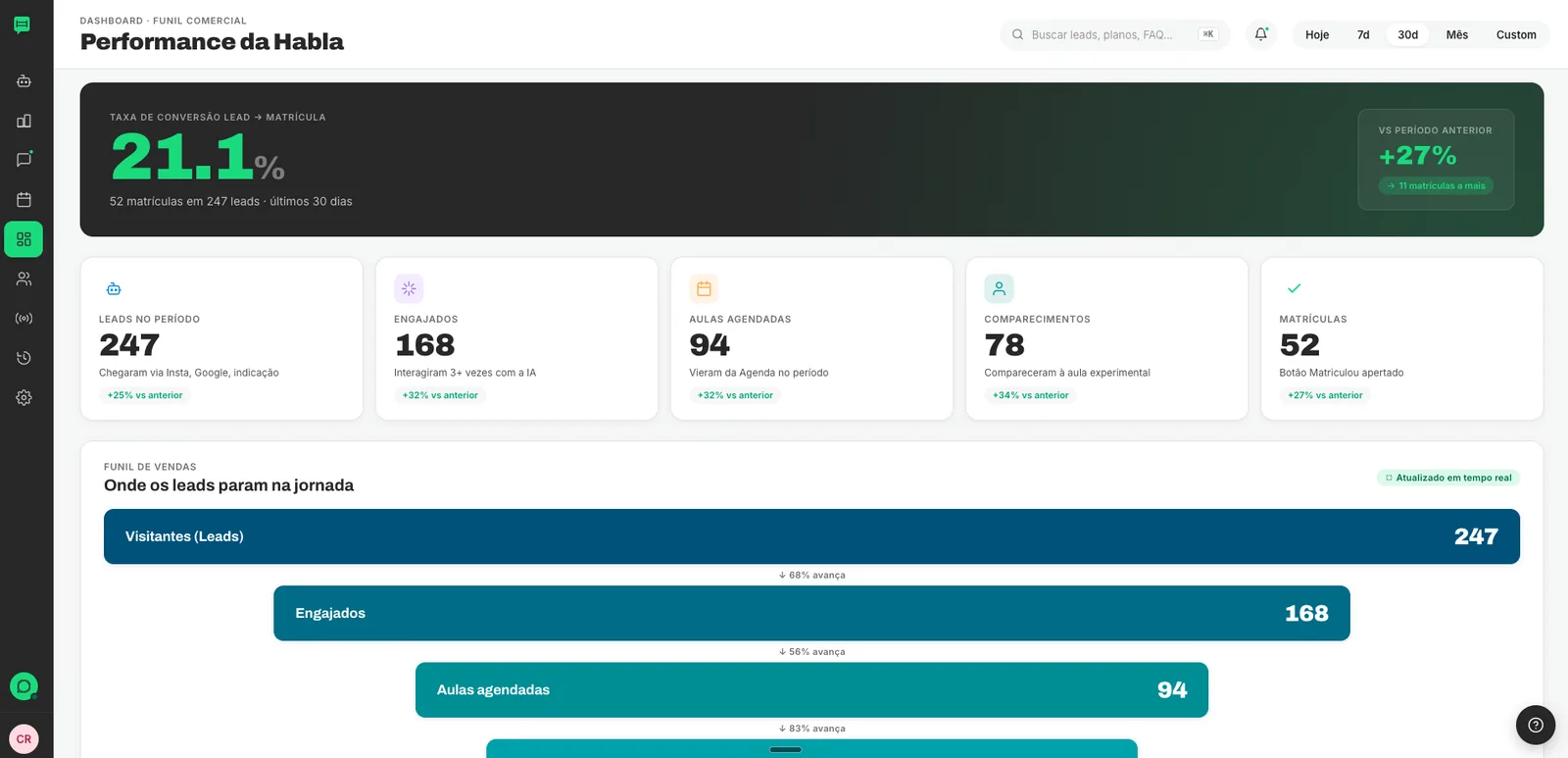
Task: Open the bar chart sidebar icon
Action: click(24, 121)
